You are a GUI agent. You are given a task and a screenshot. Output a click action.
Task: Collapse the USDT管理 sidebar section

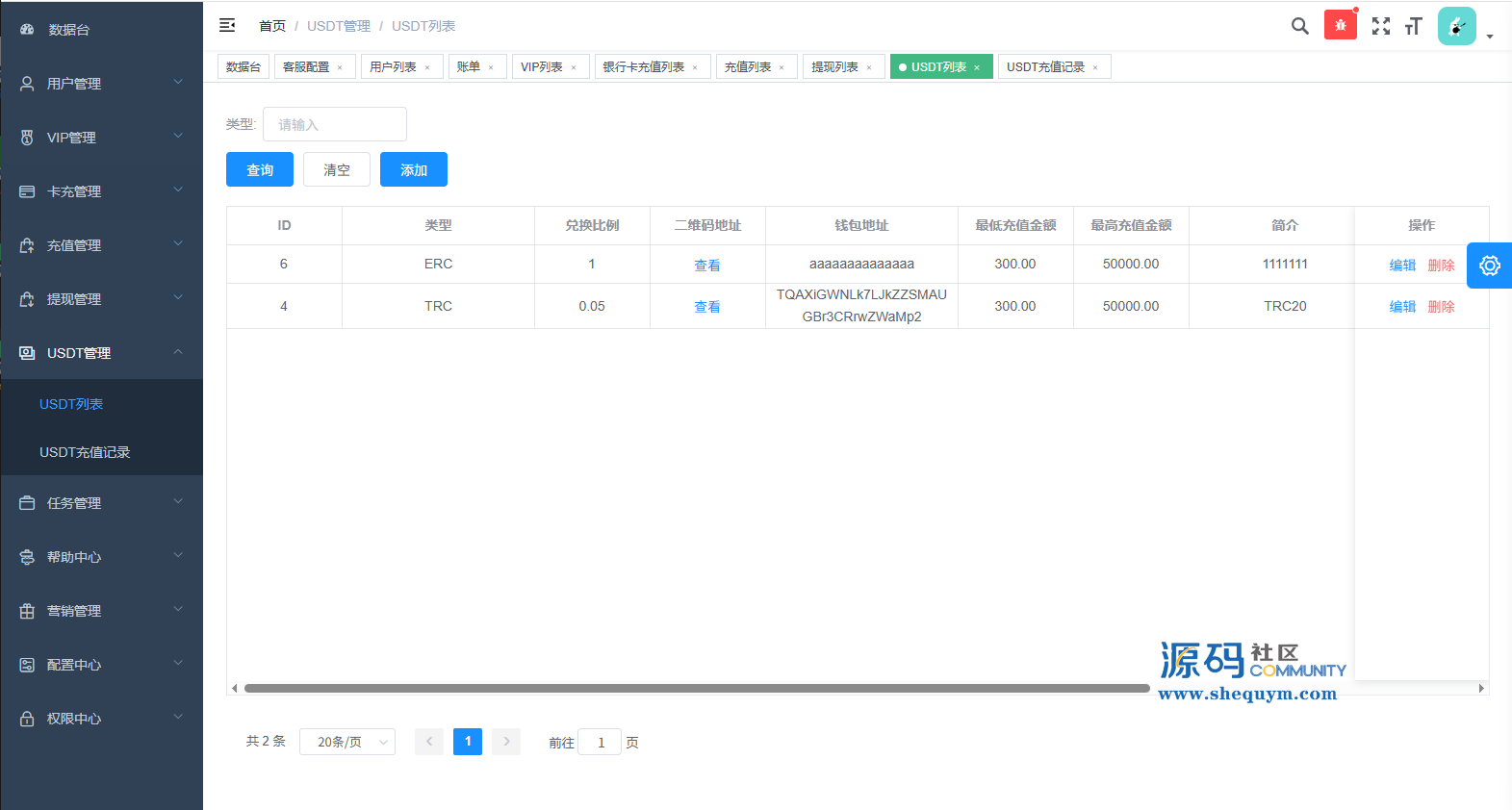click(101, 353)
